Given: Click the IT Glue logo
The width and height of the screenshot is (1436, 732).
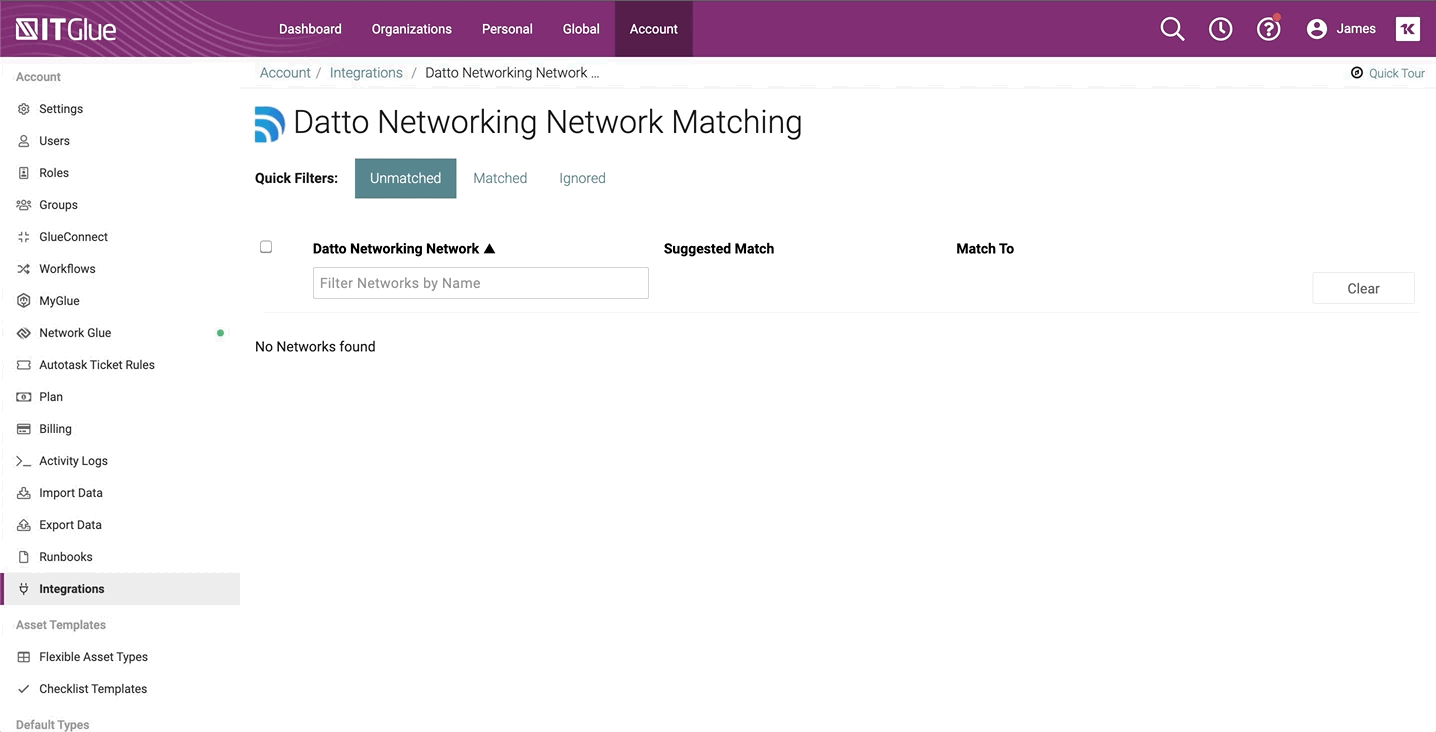Looking at the screenshot, I should 66,29.
